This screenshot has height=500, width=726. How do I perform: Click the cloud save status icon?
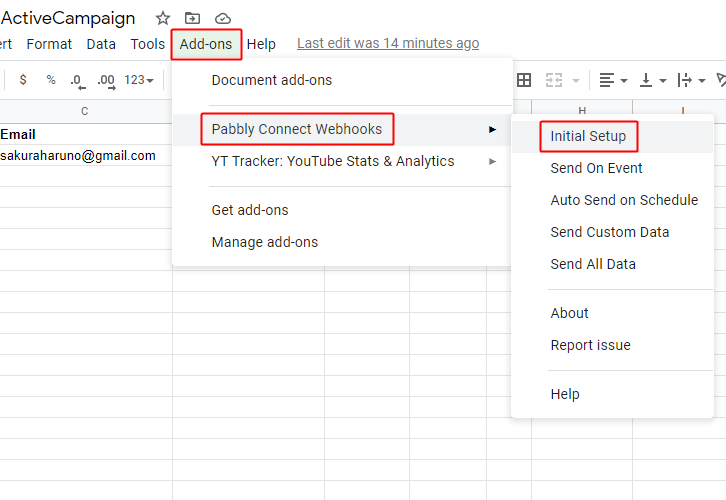(x=223, y=19)
